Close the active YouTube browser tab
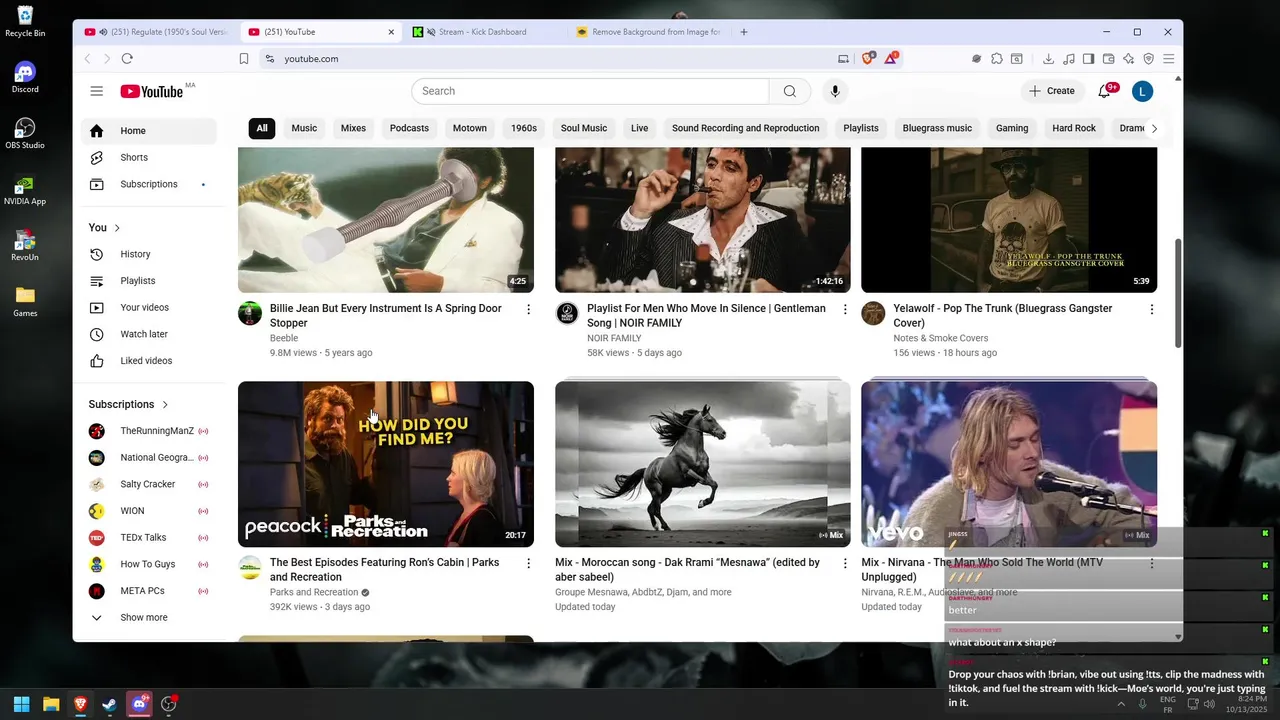Image resolution: width=1280 pixels, height=720 pixels. tap(391, 32)
